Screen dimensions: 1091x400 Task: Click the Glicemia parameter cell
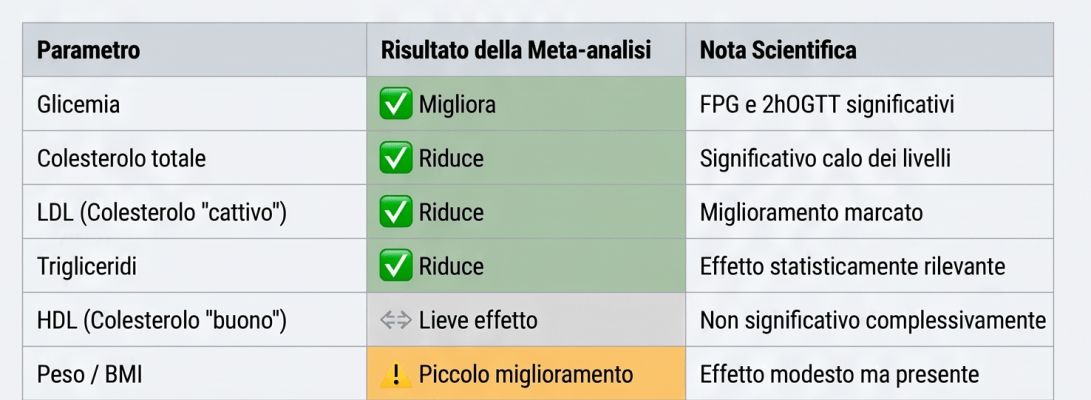(195, 104)
